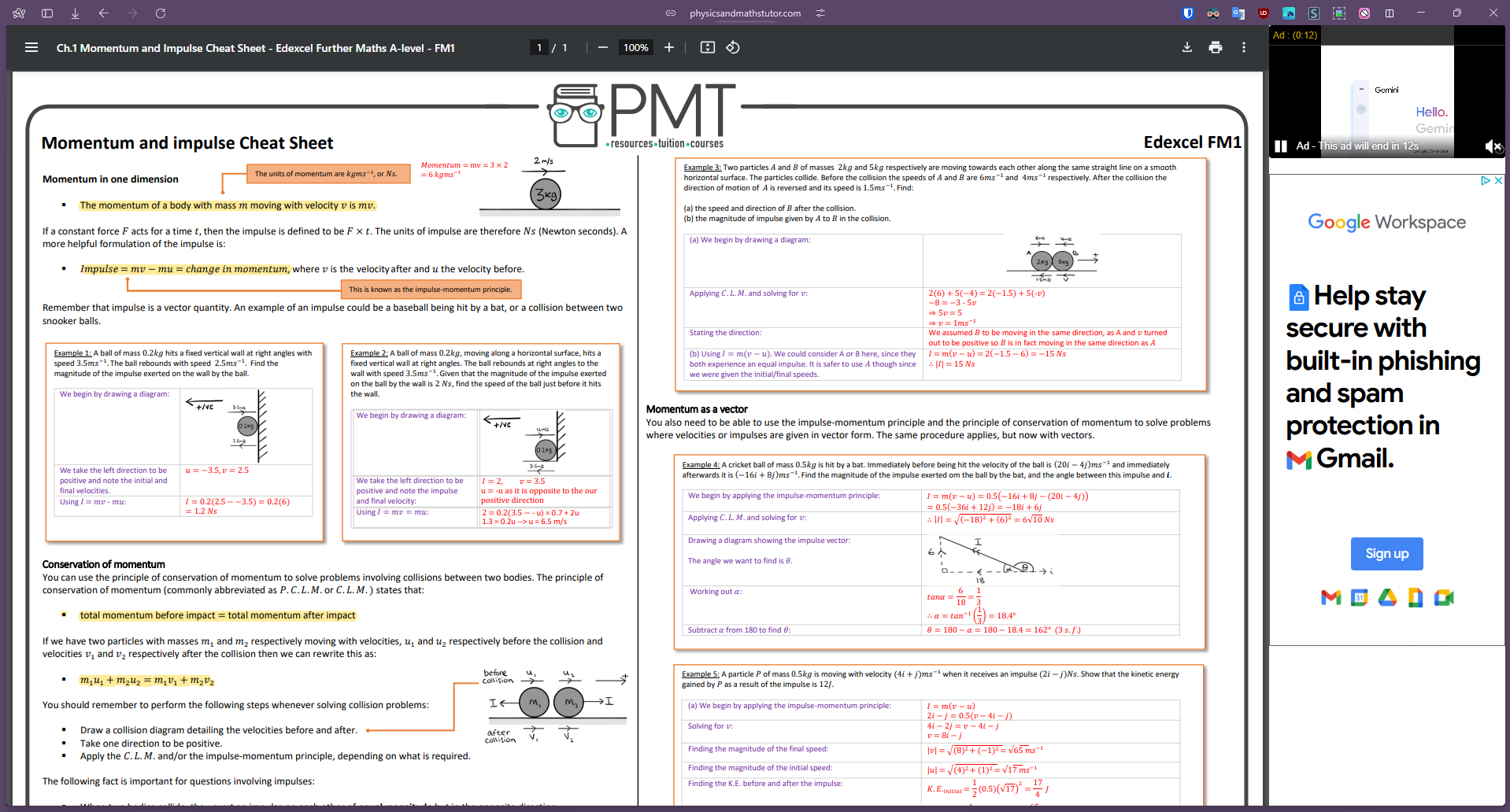
Task: Go forward to the next page
Action: [132, 13]
